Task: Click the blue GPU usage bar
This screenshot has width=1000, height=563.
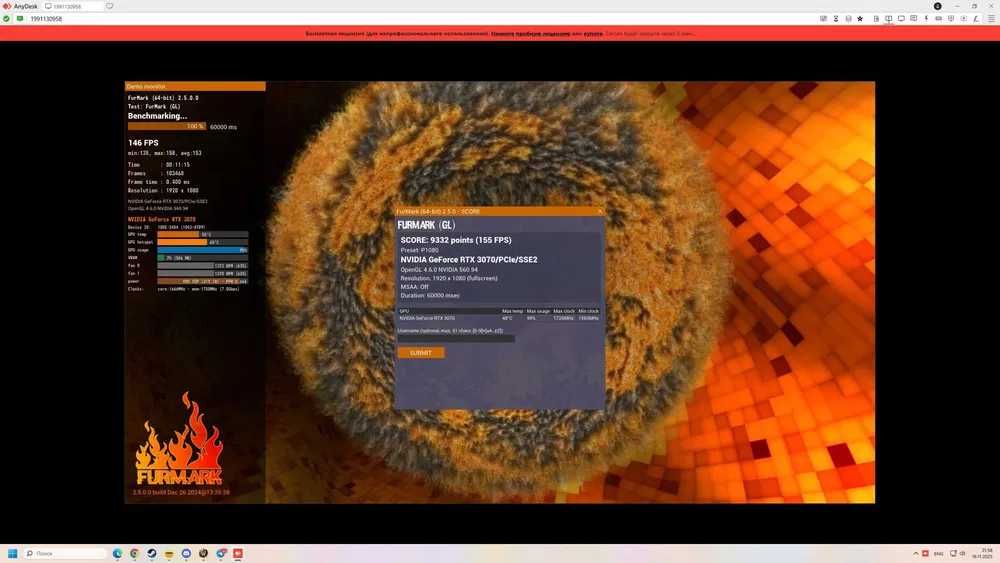Action: click(x=203, y=250)
